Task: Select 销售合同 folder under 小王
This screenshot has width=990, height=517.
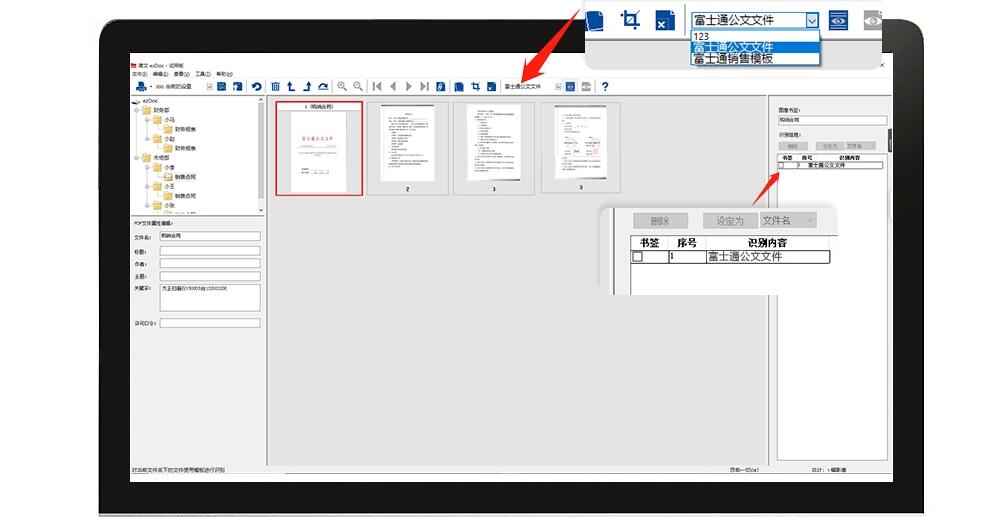Action: (x=185, y=196)
